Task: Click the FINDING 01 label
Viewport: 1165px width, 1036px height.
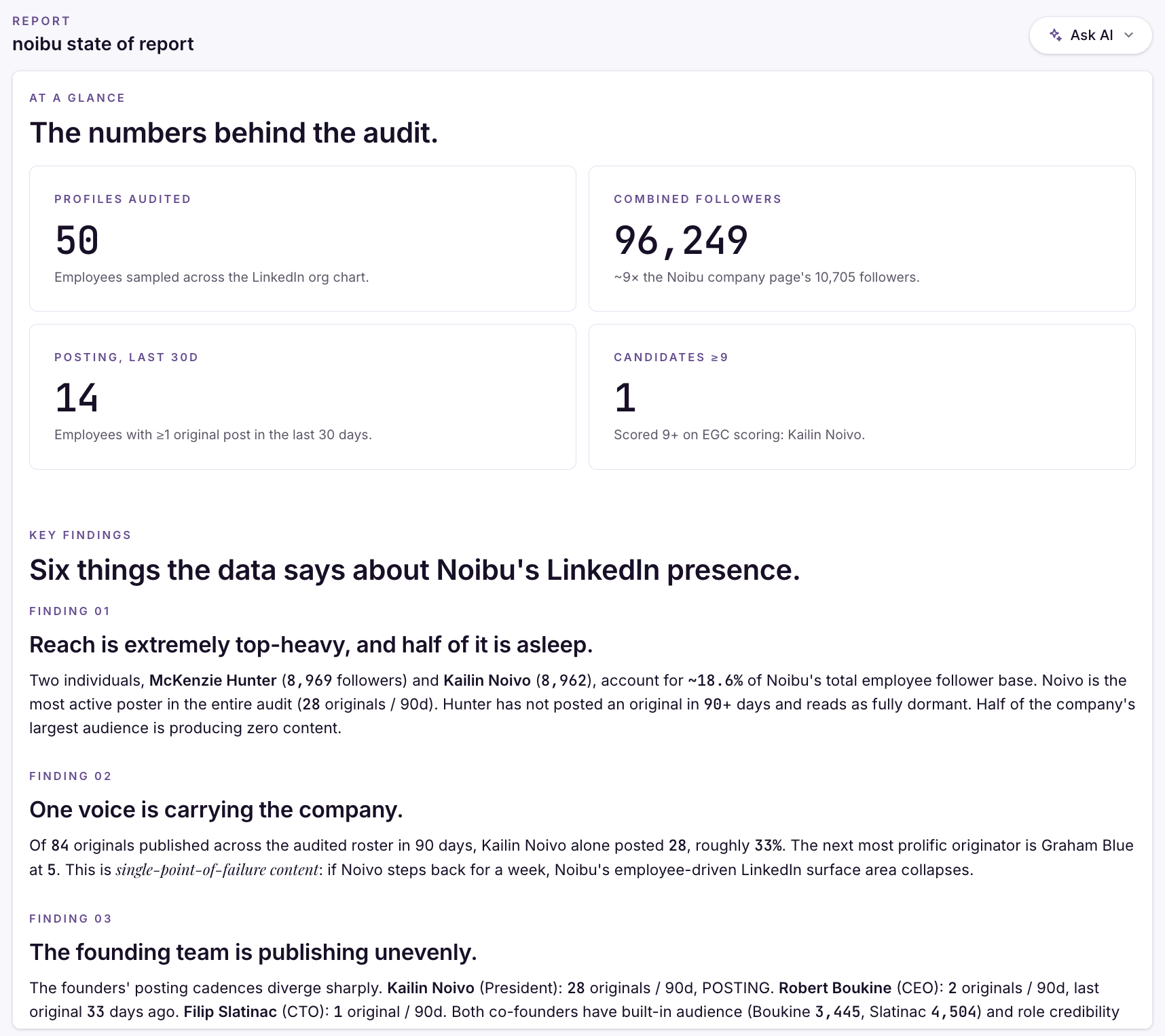Action: (69, 611)
